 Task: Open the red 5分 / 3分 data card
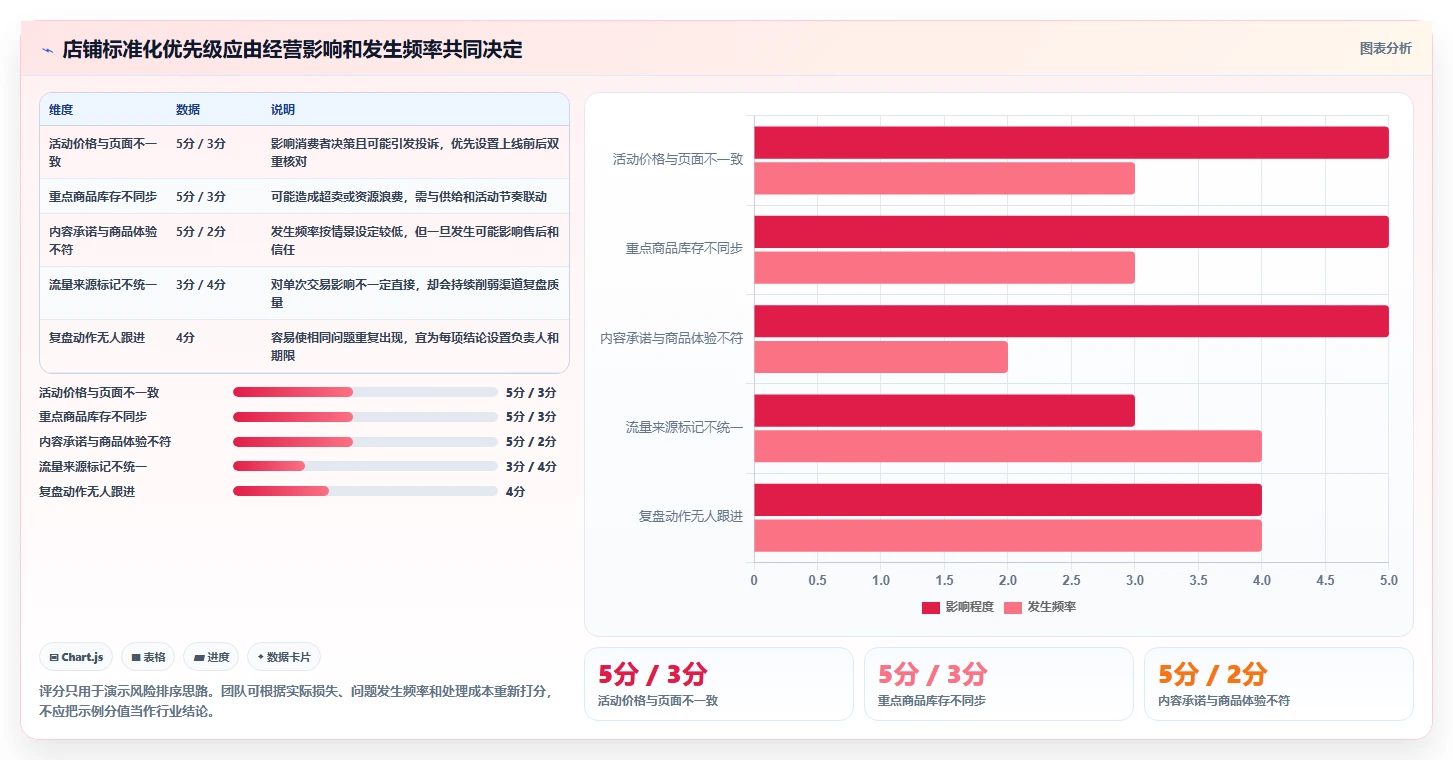tap(719, 684)
